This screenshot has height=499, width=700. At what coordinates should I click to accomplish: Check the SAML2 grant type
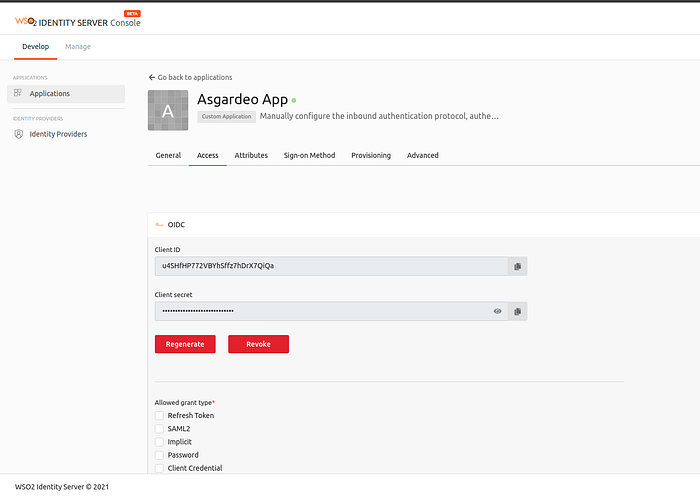pyautogui.click(x=159, y=429)
